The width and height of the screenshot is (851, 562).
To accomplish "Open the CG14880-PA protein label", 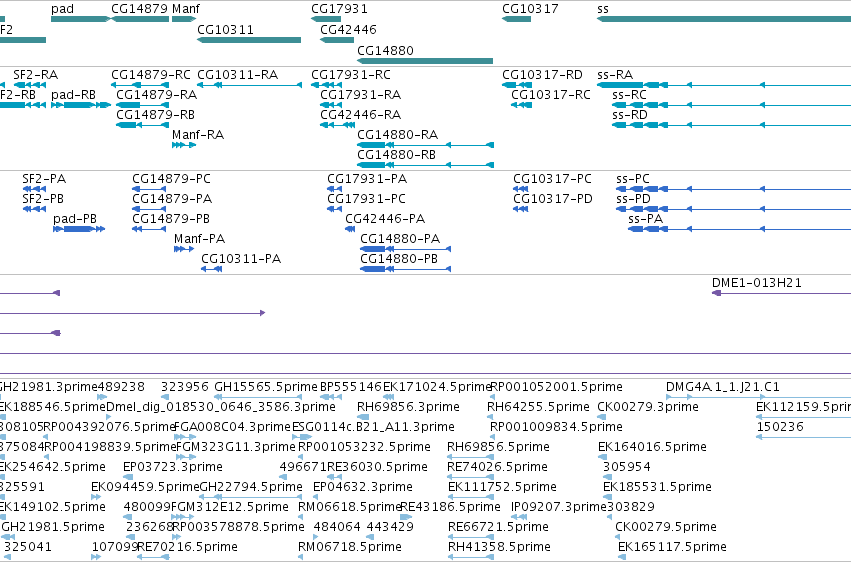I will [400, 239].
